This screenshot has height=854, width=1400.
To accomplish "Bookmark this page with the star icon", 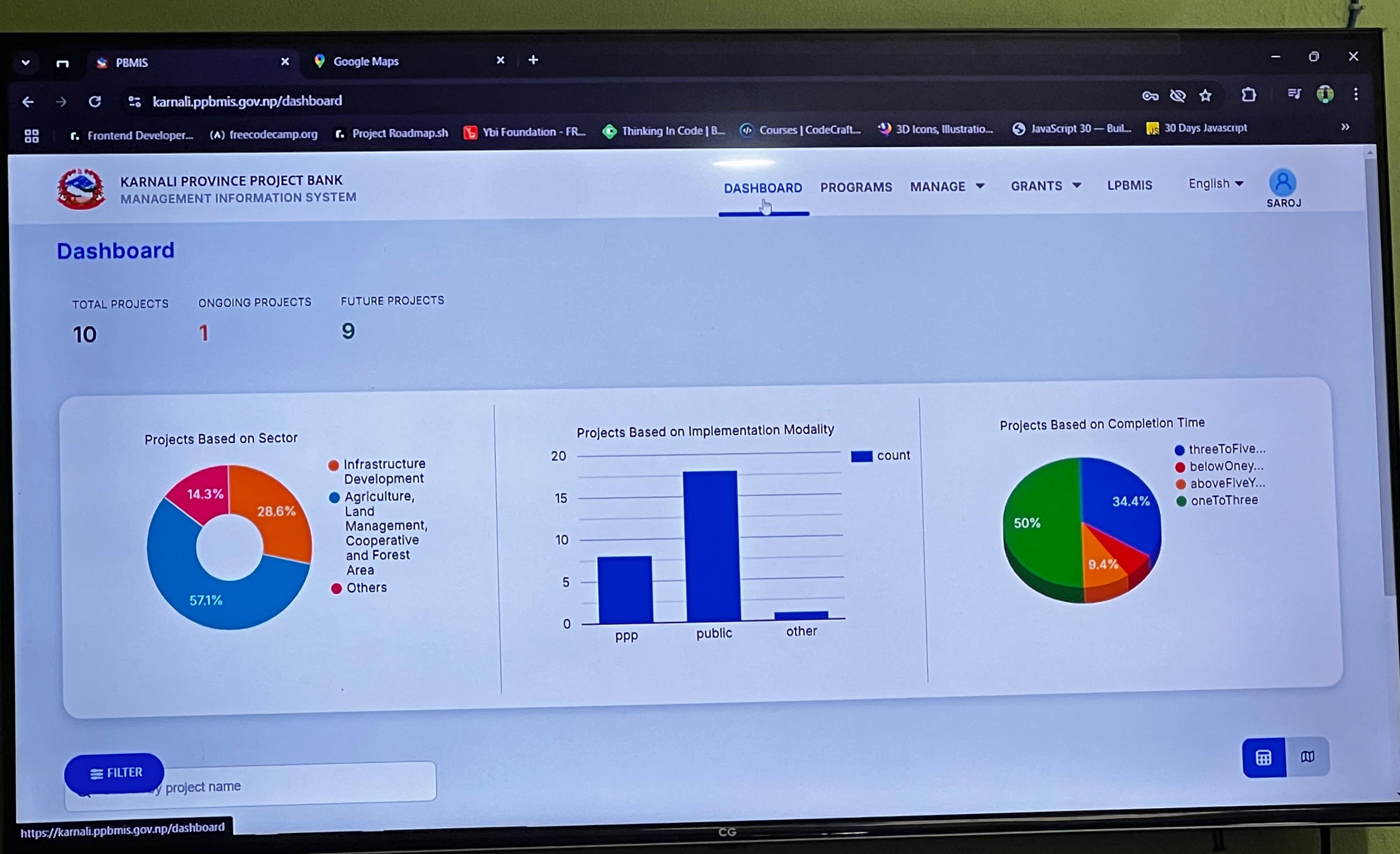I will pos(1205,96).
